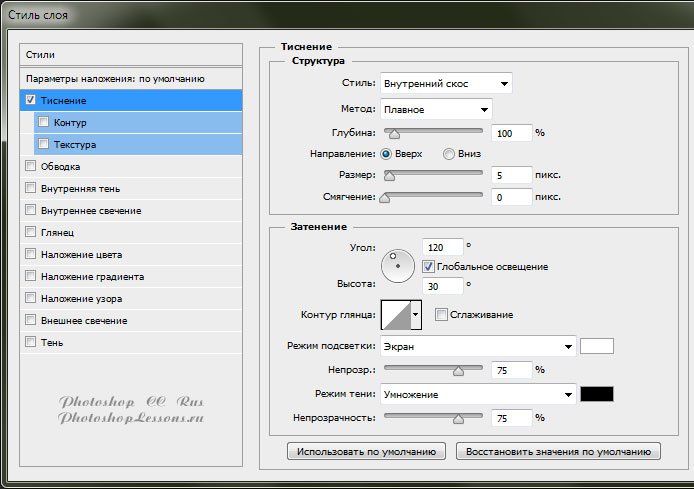Enable the Текстура checkbox

tap(44, 144)
